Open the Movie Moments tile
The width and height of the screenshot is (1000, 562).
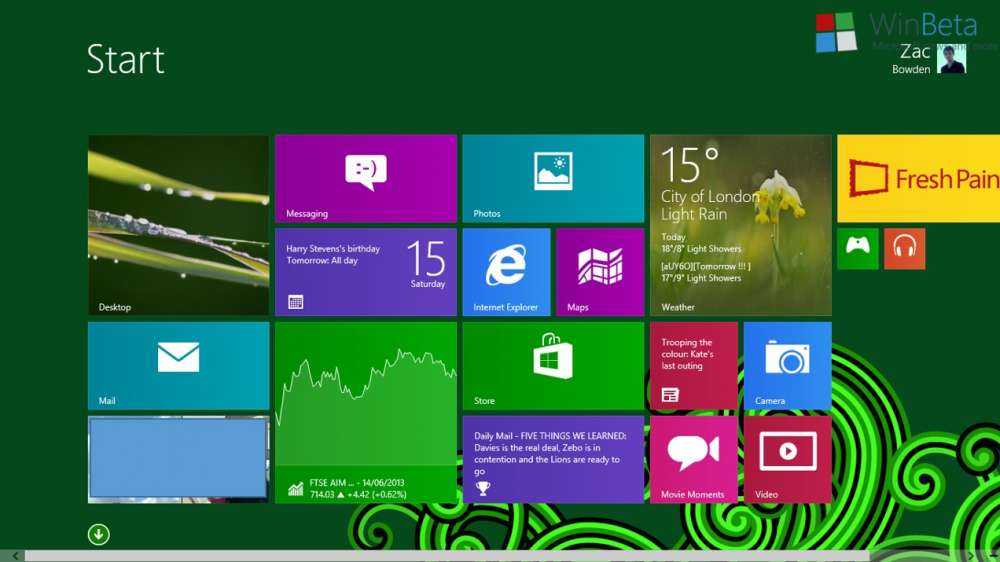point(694,459)
